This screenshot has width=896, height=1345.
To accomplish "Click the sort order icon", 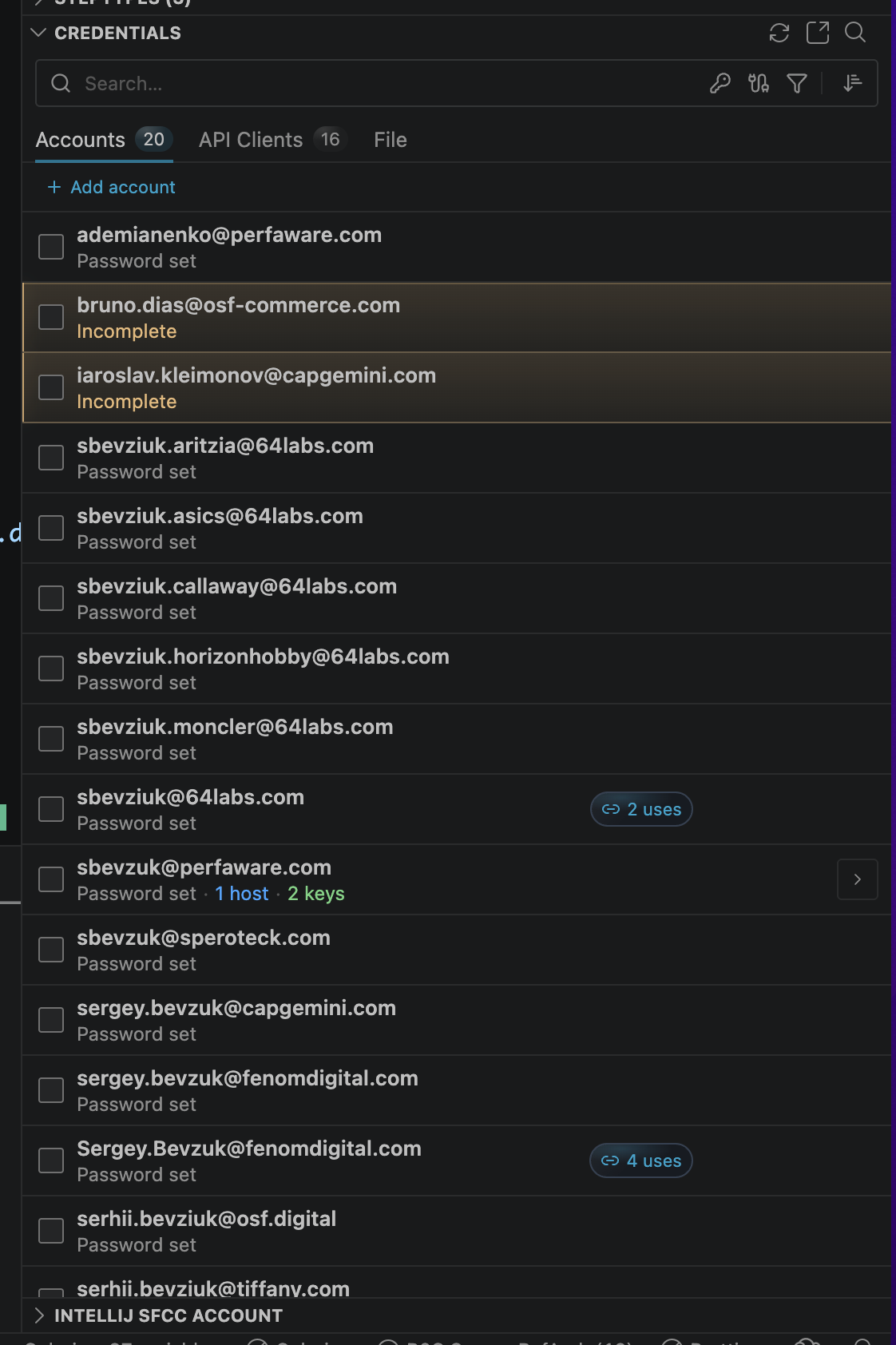I will coord(853,83).
